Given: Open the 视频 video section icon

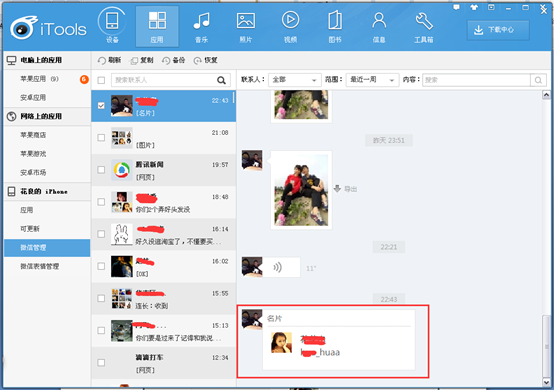Looking at the screenshot, I should (290, 20).
